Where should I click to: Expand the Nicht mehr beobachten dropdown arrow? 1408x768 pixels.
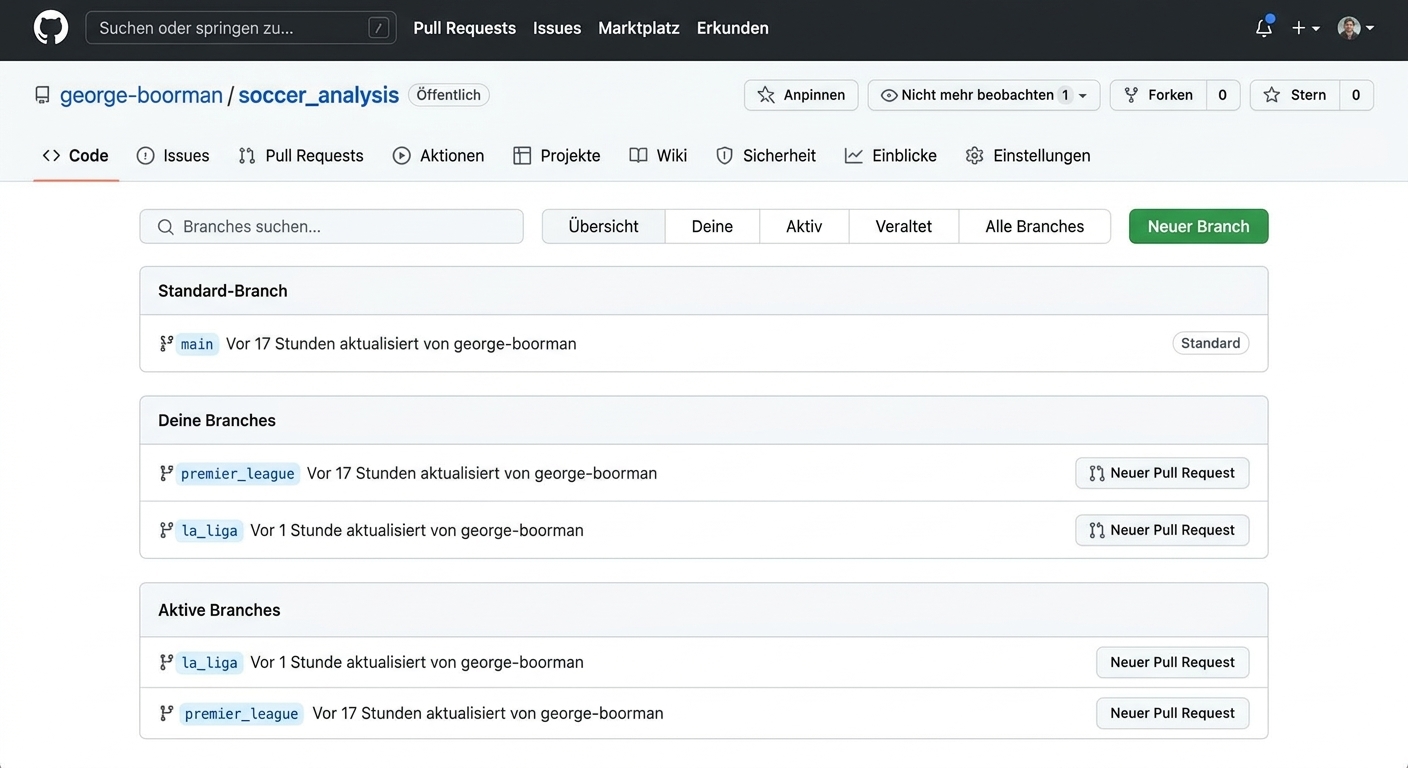(x=1083, y=96)
